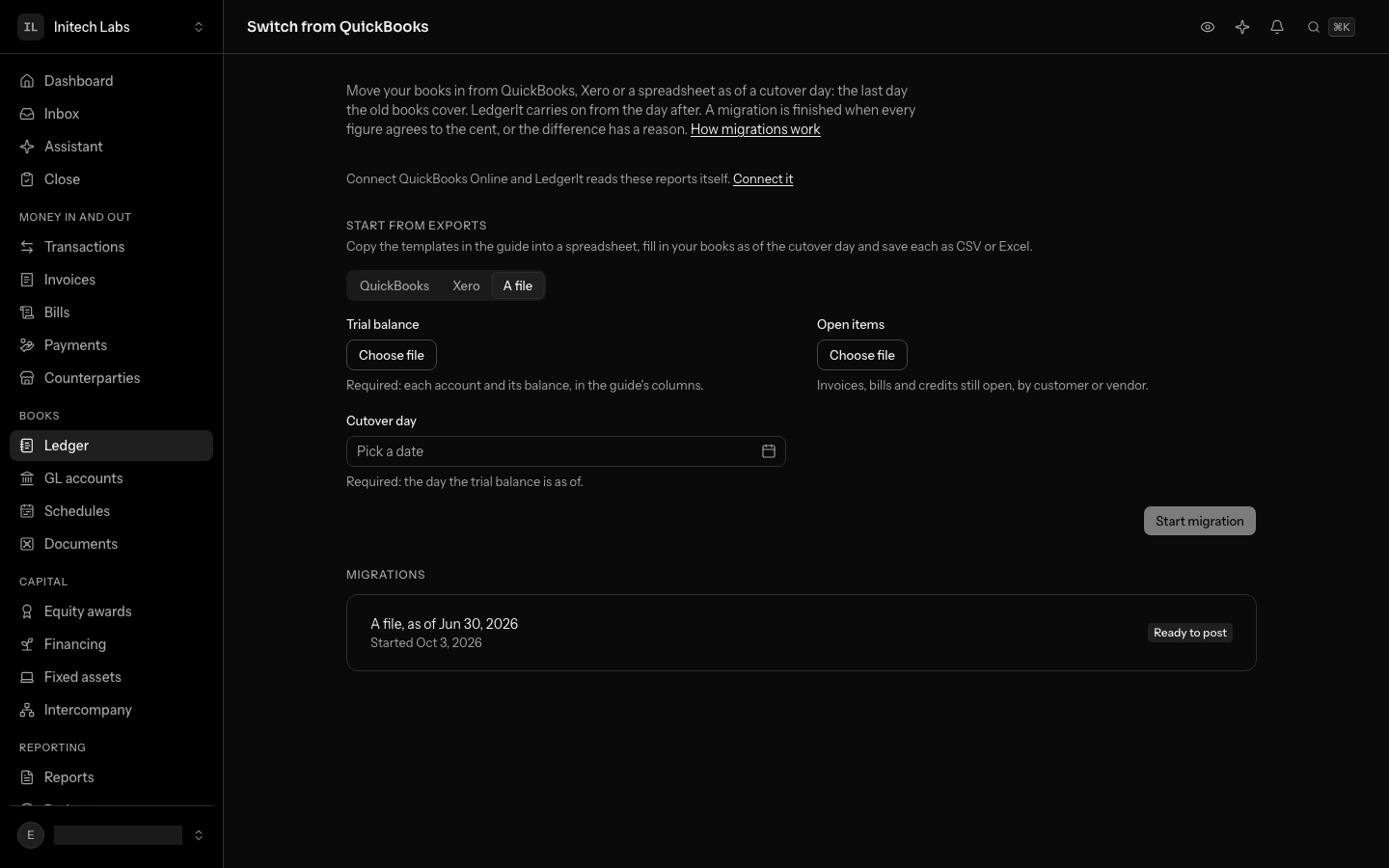Click the Ready to post status badge
Viewport: 1389px width, 868px height.
[1190, 633]
